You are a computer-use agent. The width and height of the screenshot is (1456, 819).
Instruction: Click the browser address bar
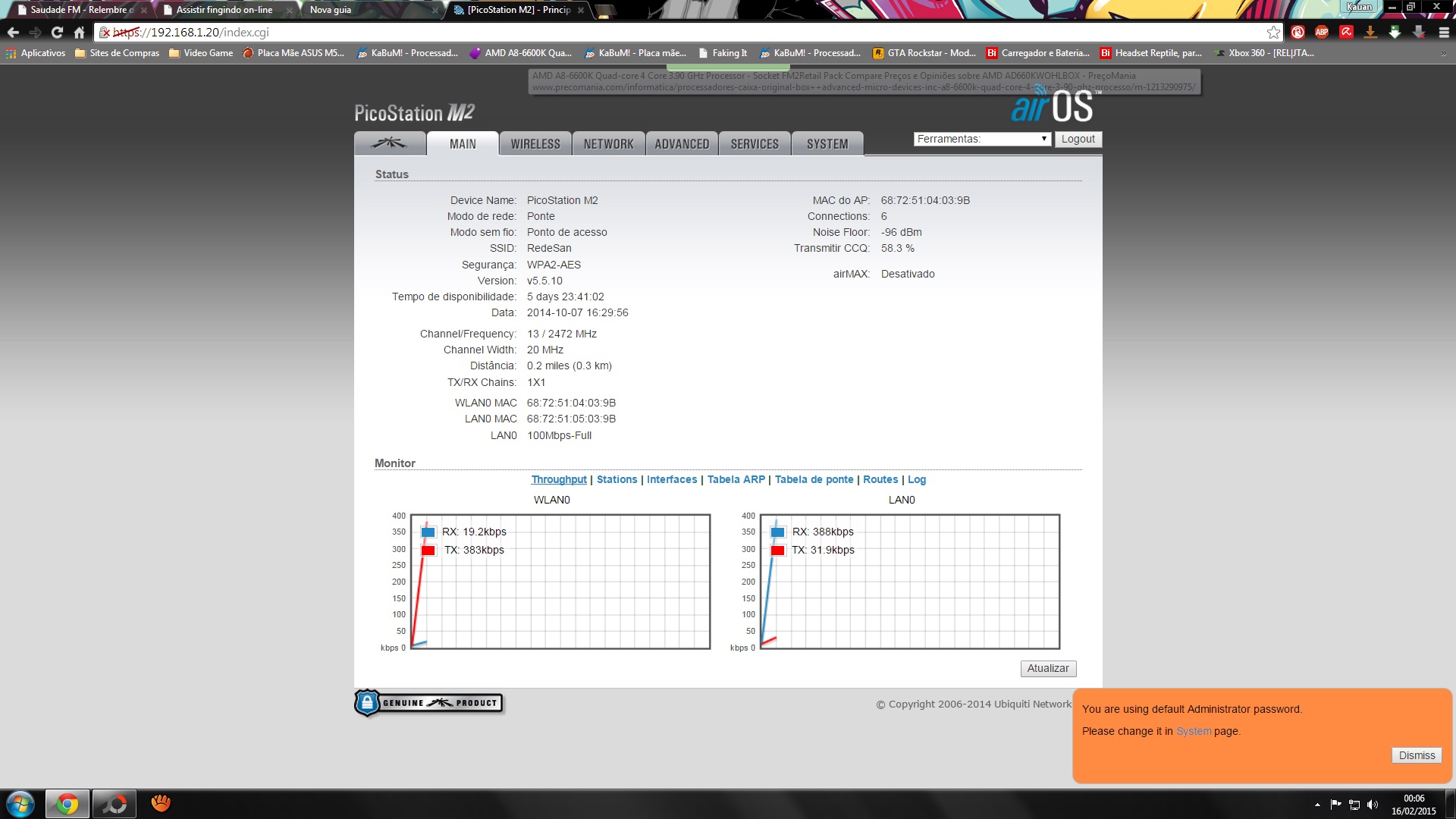(x=682, y=33)
